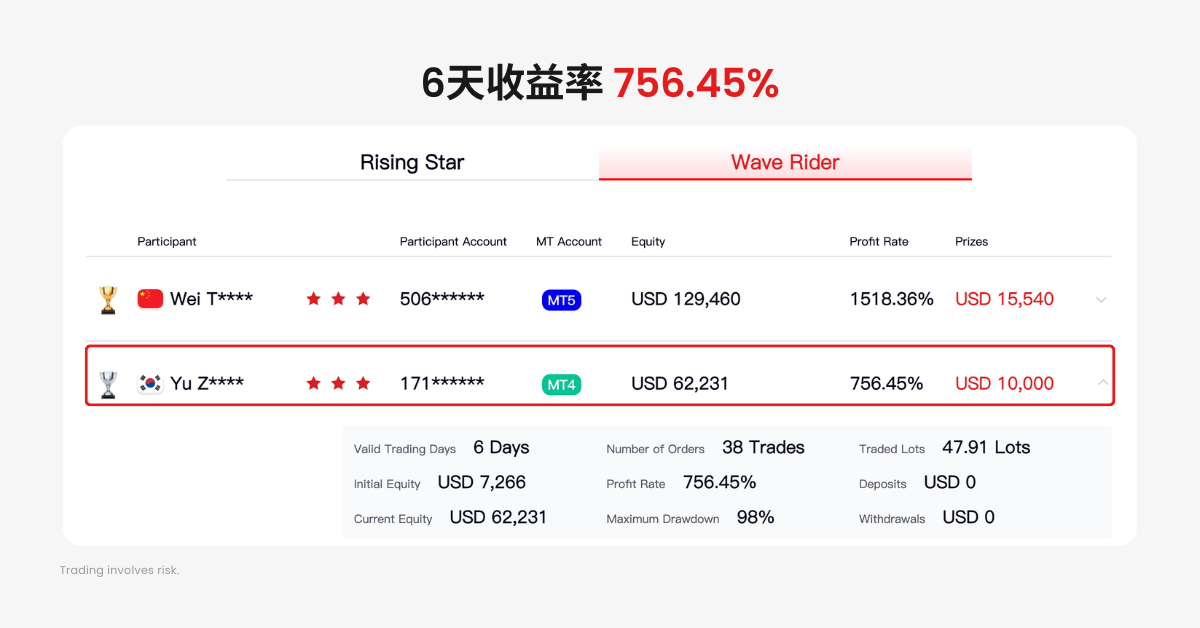Image resolution: width=1200 pixels, height=628 pixels.
Task: Select the Wave Rider tab
Action: 785,162
